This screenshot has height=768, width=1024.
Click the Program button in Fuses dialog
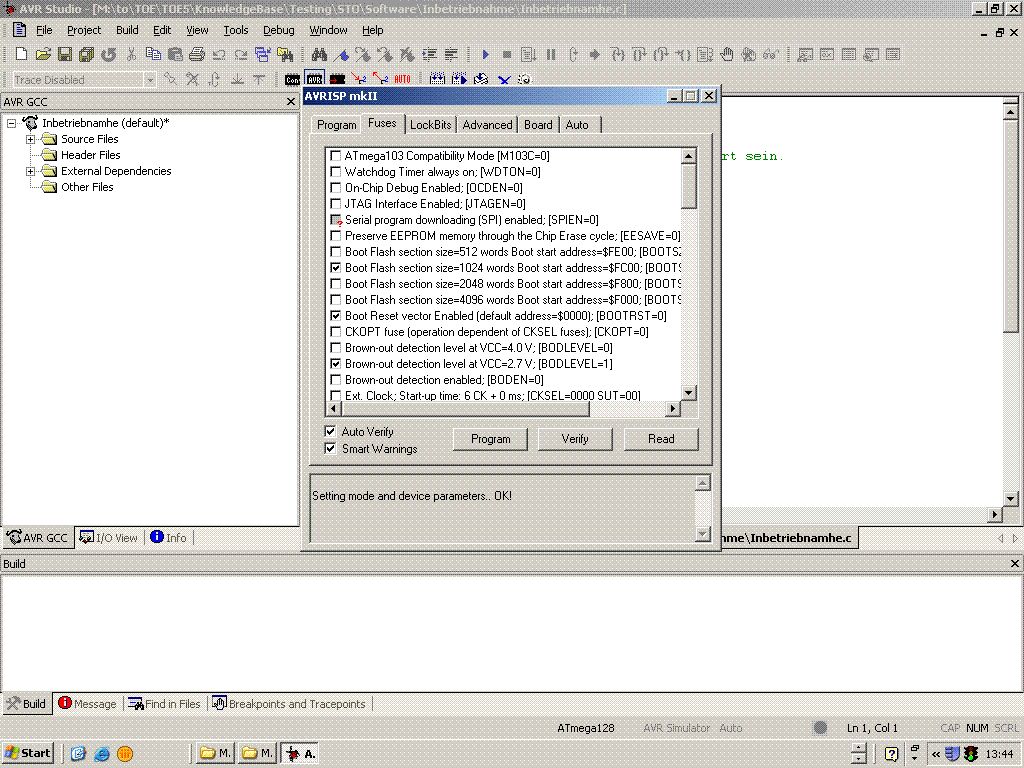[490, 439]
